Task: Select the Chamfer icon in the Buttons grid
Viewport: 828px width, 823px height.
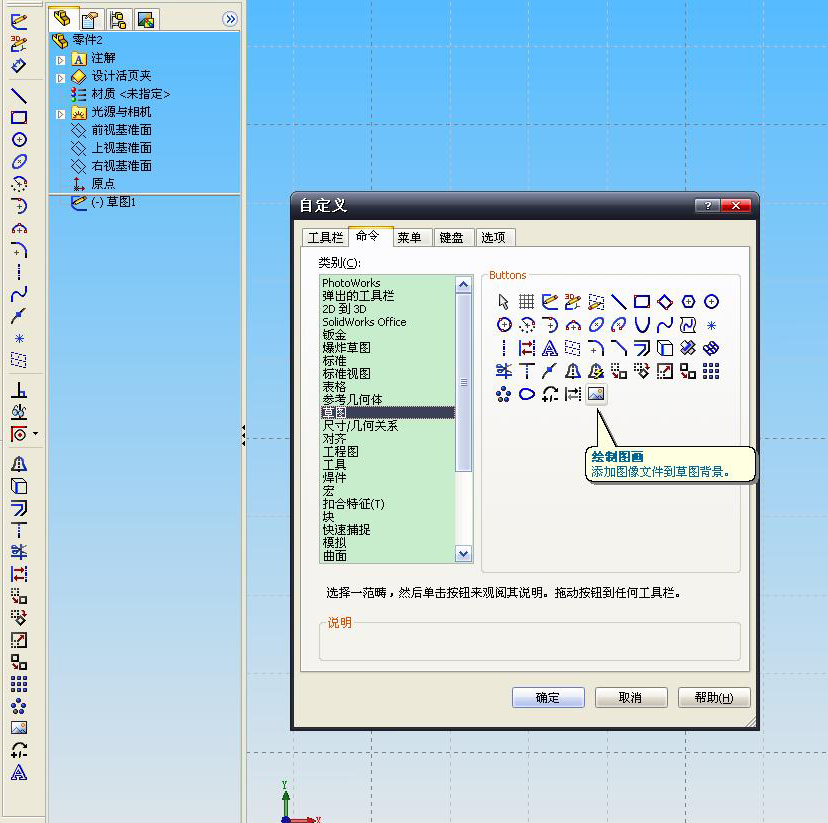Action: tap(619, 348)
